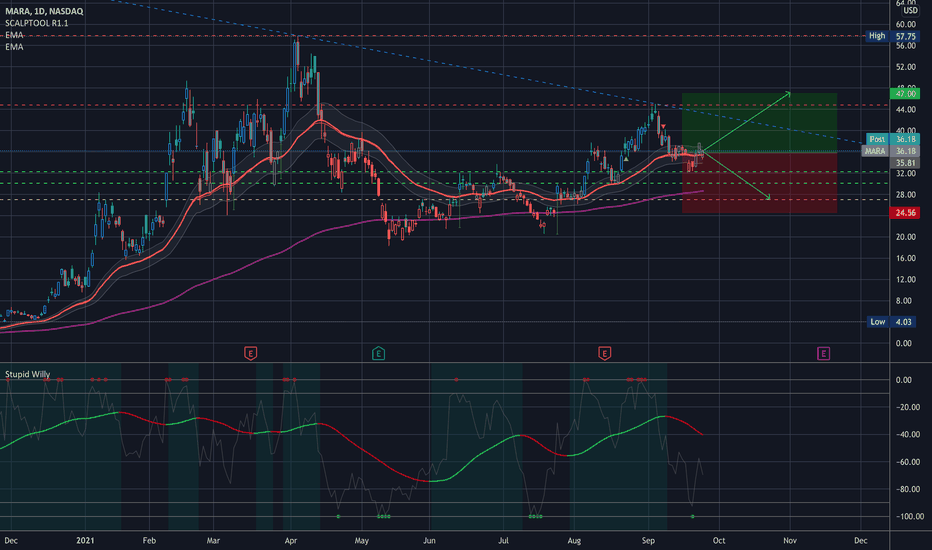Screen dimensions: 932x550
Task: Click the purple E earnings marker
Action: point(823,354)
